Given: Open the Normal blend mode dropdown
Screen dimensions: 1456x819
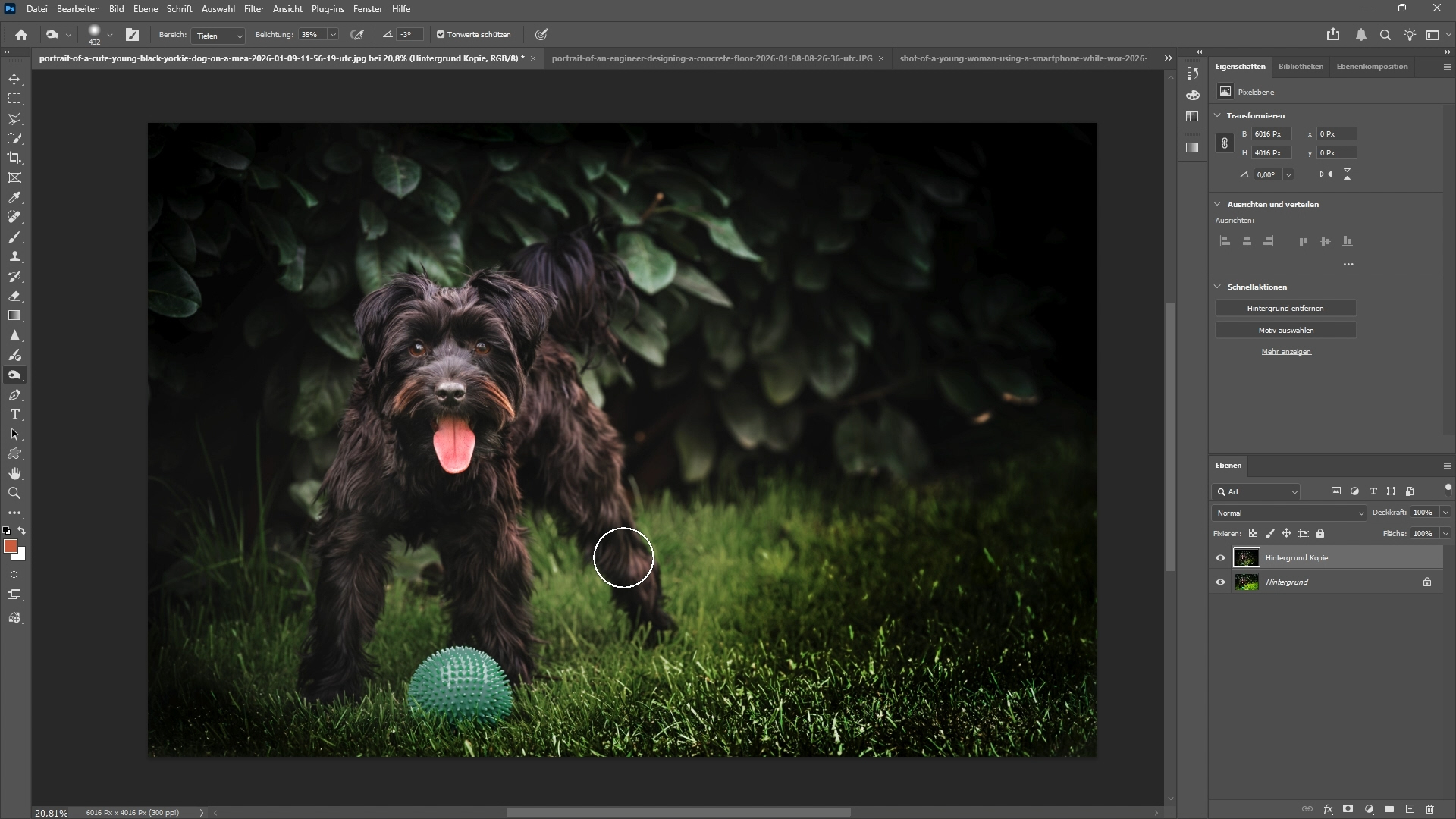Looking at the screenshot, I should pyautogui.click(x=1288, y=513).
